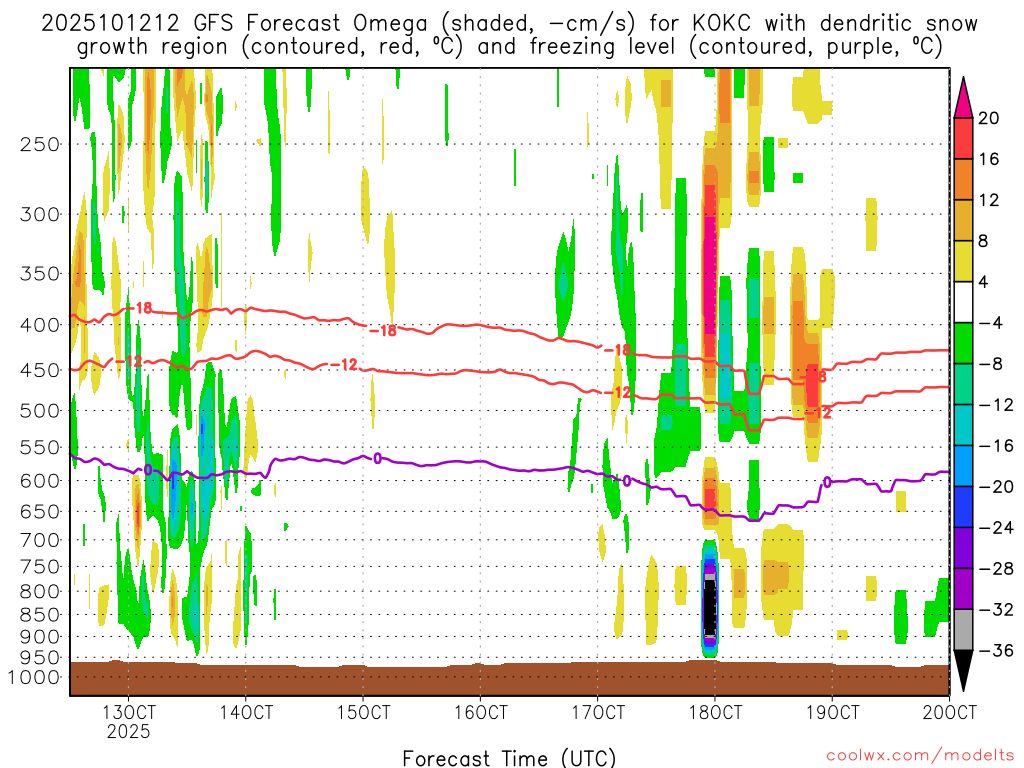Viewport: 1024px width, 768px height.
Task: Click the title's second line about dendritic growth region
Action: [509, 47]
